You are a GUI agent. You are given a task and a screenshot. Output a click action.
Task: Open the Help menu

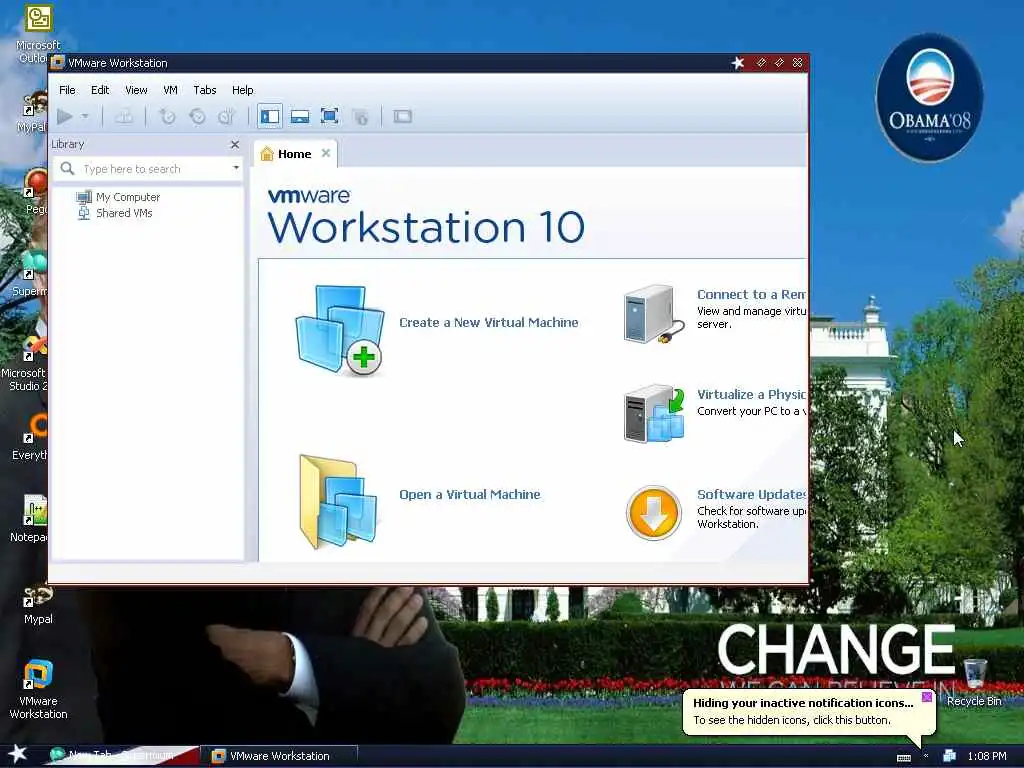(x=242, y=90)
